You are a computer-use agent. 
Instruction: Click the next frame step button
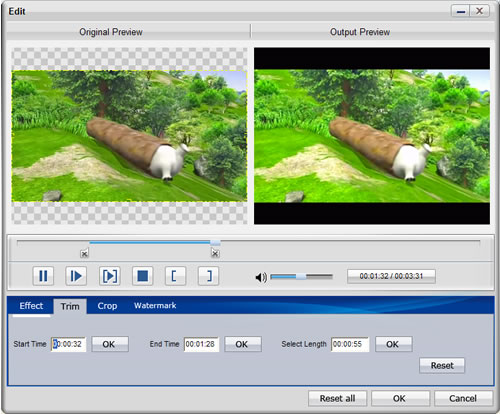pos(76,276)
